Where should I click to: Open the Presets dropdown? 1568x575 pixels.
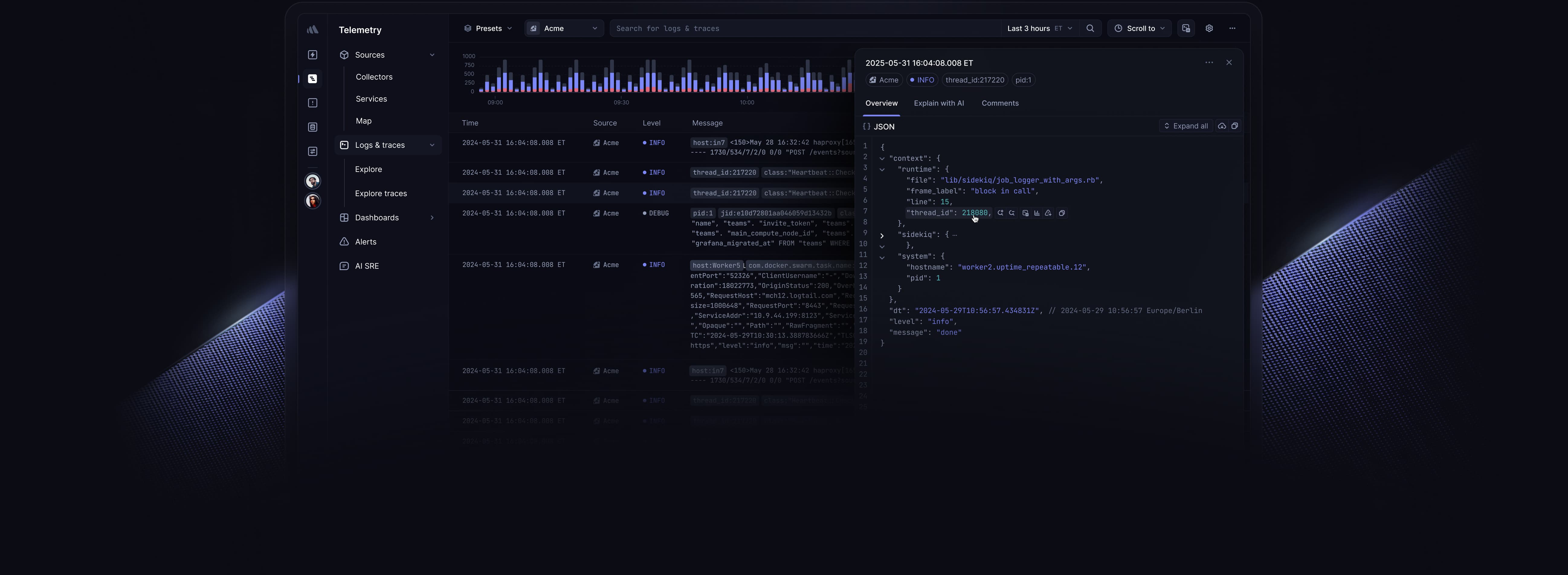pyautogui.click(x=488, y=29)
